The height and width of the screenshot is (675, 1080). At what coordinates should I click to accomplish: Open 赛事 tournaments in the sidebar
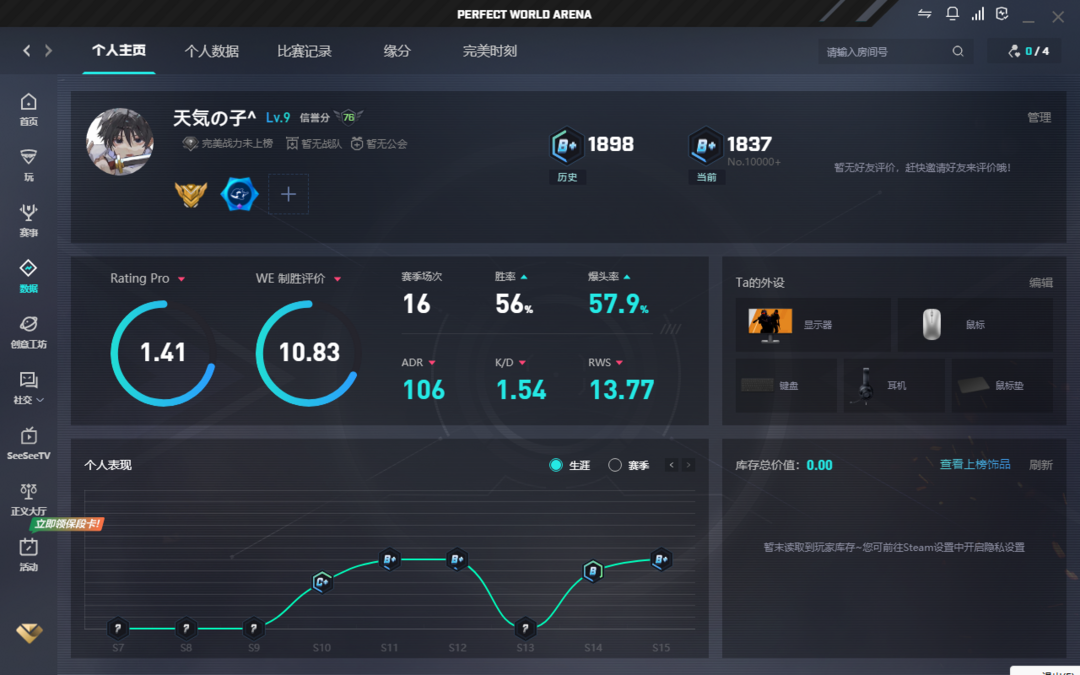point(28,220)
